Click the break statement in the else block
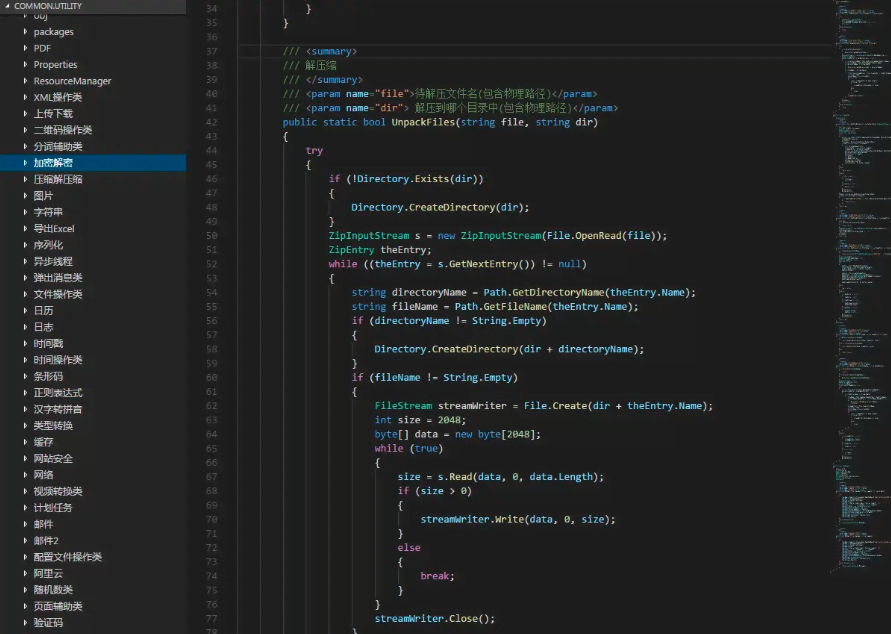Image resolution: width=891 pixels, height=634 pixels. pos(436,576)
